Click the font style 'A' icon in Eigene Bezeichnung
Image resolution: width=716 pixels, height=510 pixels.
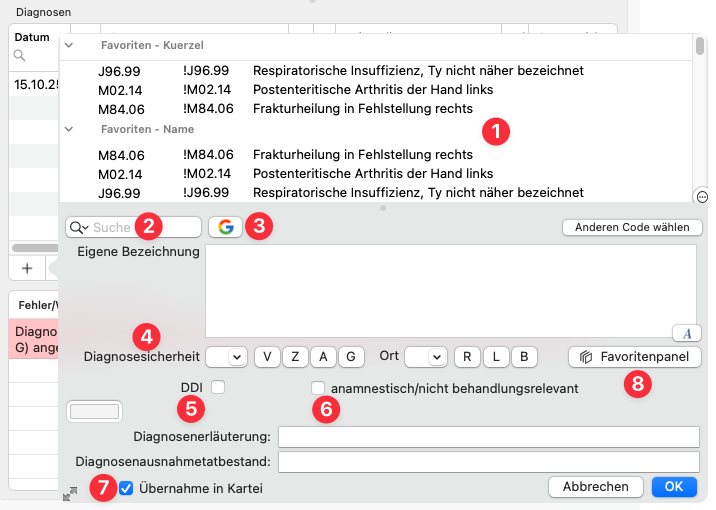coord(687,333)
